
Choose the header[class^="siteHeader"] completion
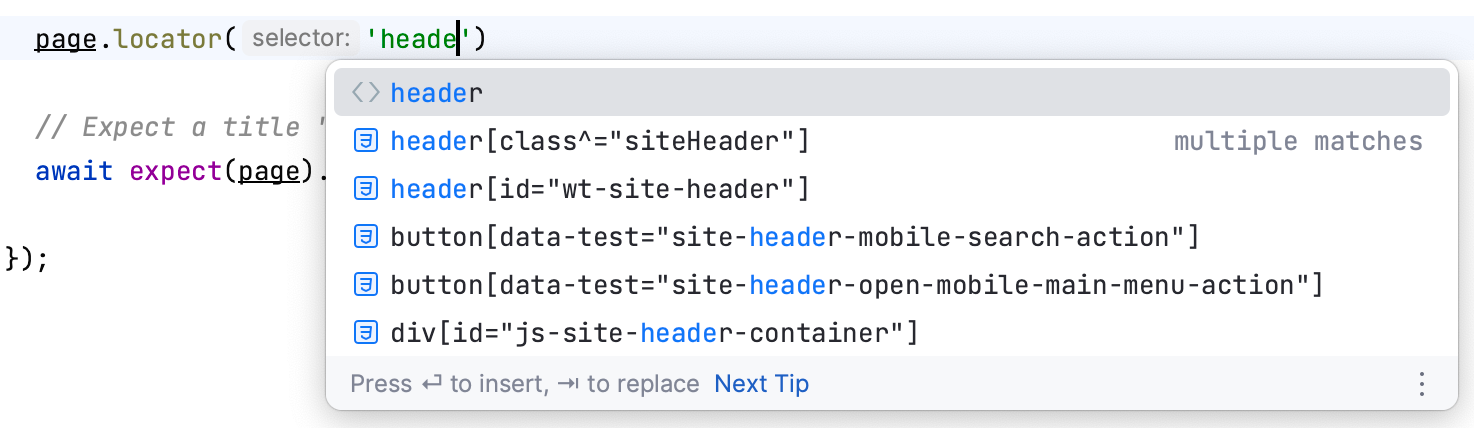599,141
